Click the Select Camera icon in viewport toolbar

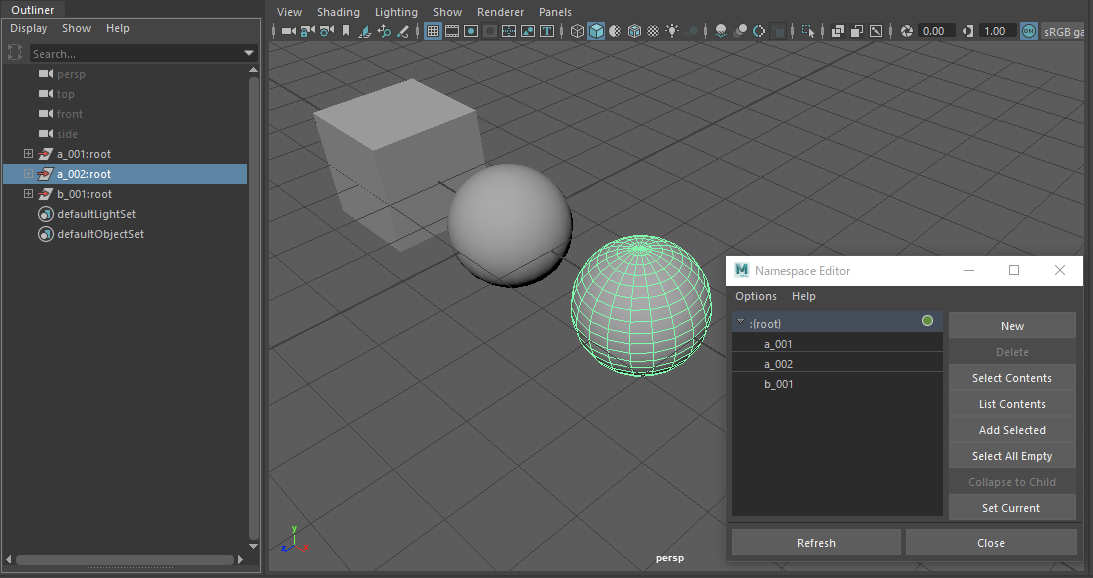click(x=289, y=31)
